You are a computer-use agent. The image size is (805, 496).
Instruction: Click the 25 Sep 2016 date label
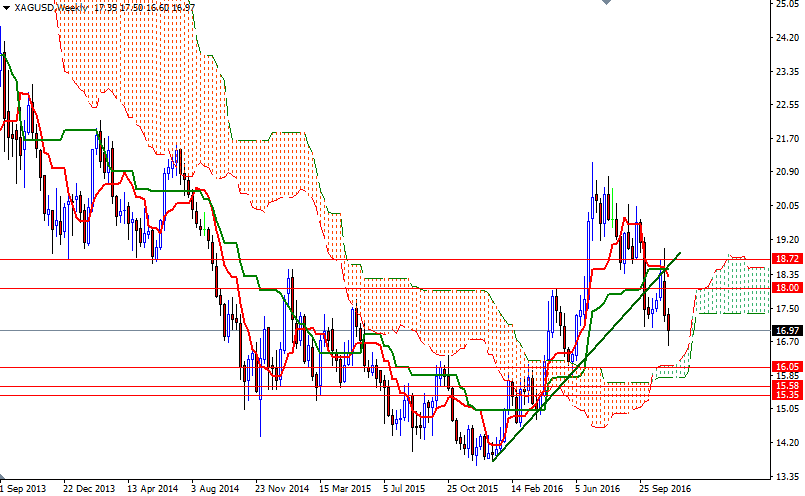pos(666,488)
